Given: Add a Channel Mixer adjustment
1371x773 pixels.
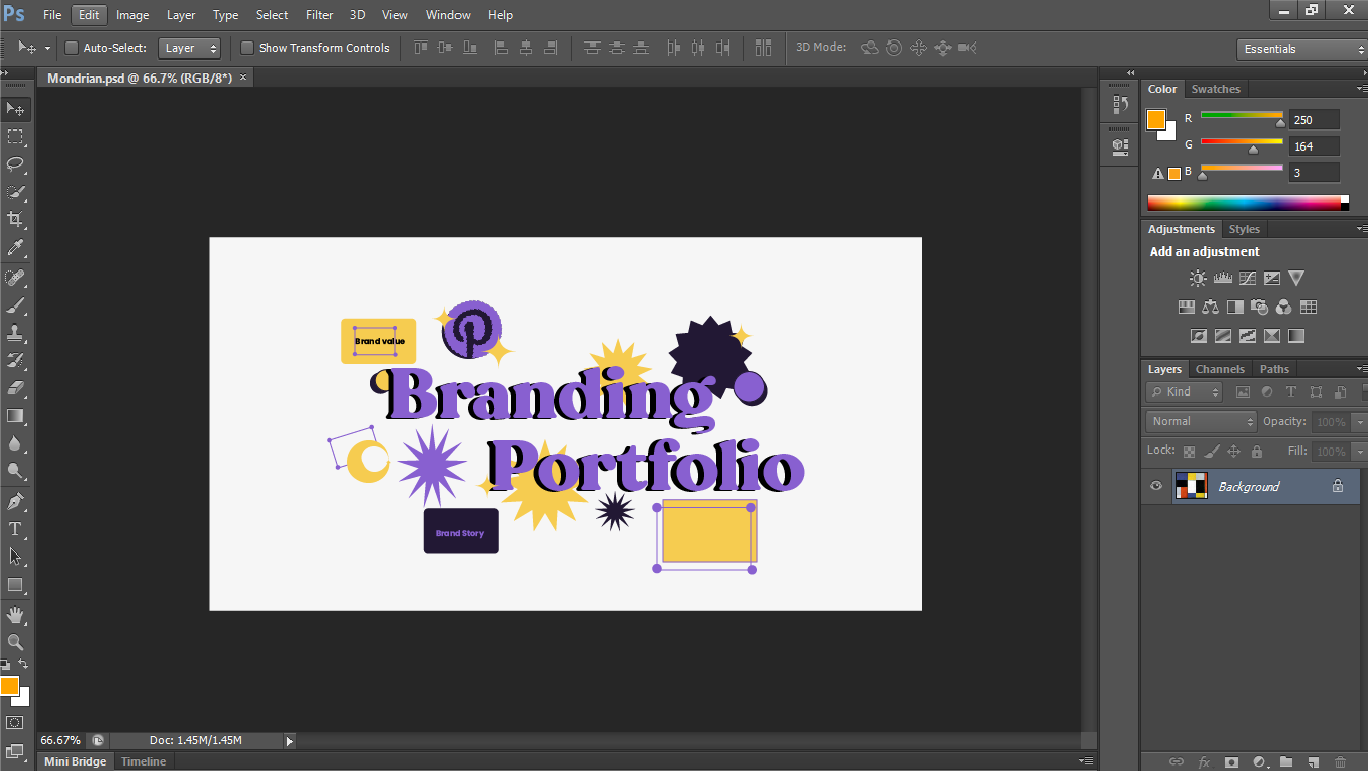Looking at the screenshot, I should click(x=1284, y=307).
